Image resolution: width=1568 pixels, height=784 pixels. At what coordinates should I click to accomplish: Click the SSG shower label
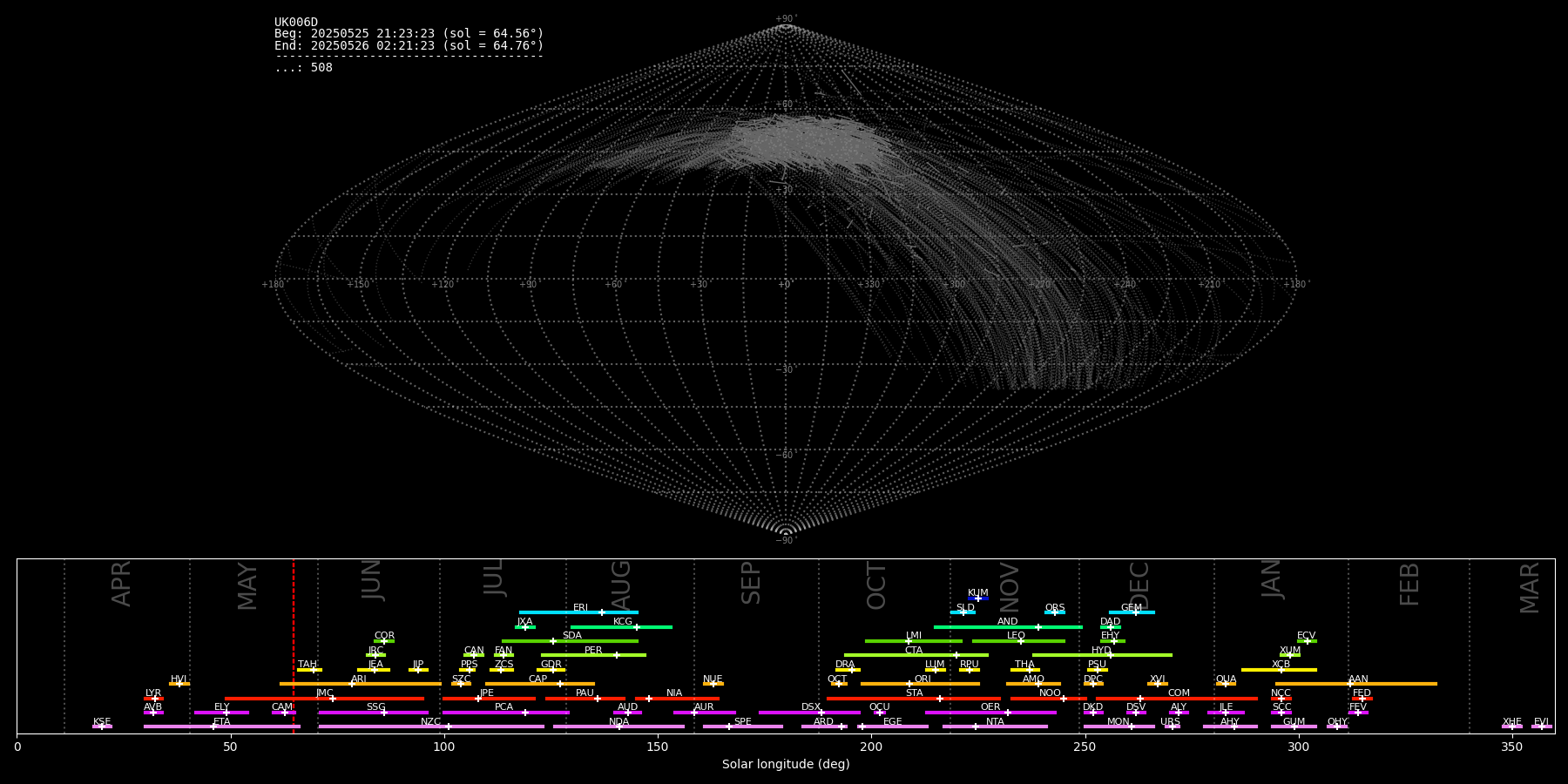tap(375, 707)
